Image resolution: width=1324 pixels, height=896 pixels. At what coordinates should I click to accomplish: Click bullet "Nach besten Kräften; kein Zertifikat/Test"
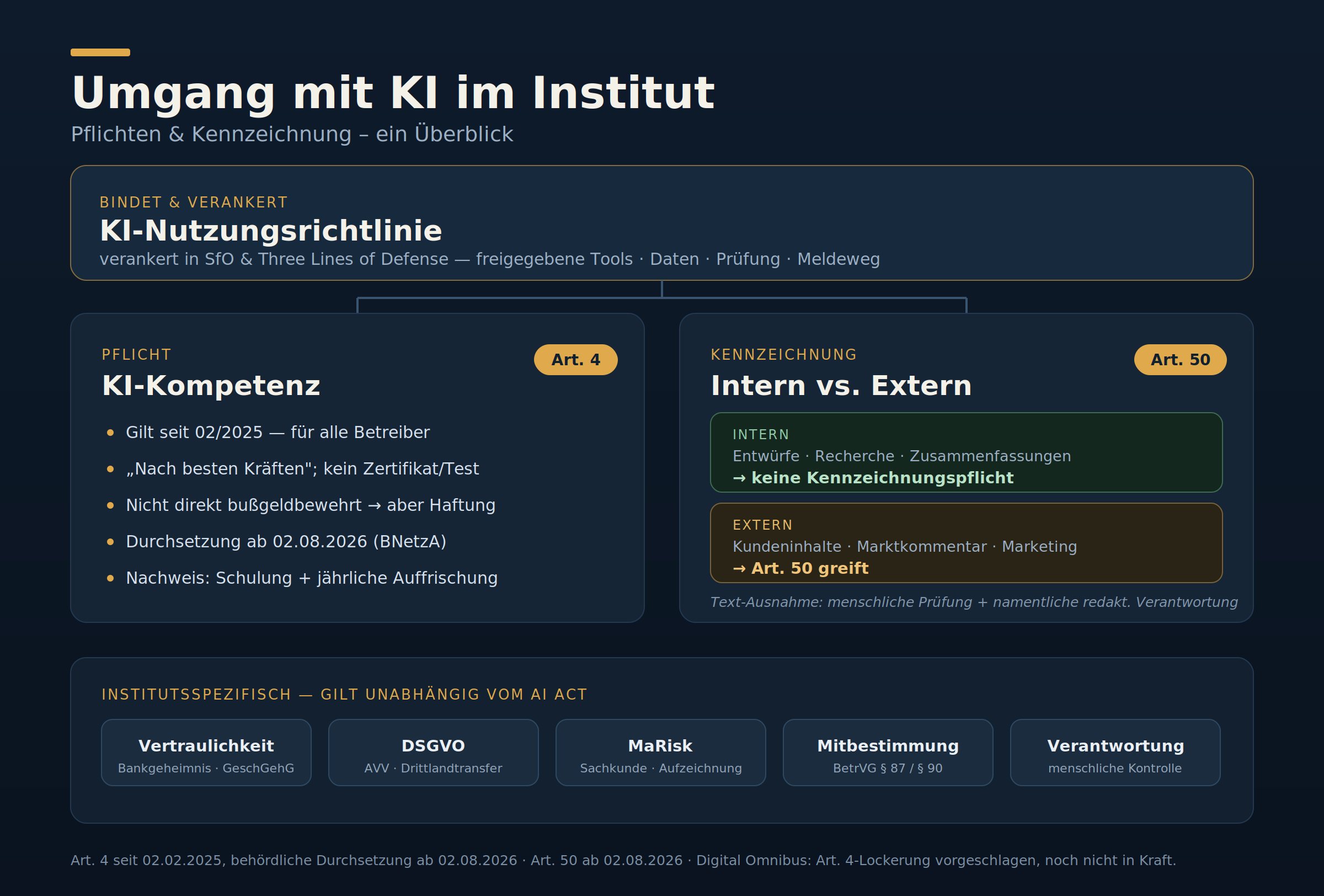(302, 469)
